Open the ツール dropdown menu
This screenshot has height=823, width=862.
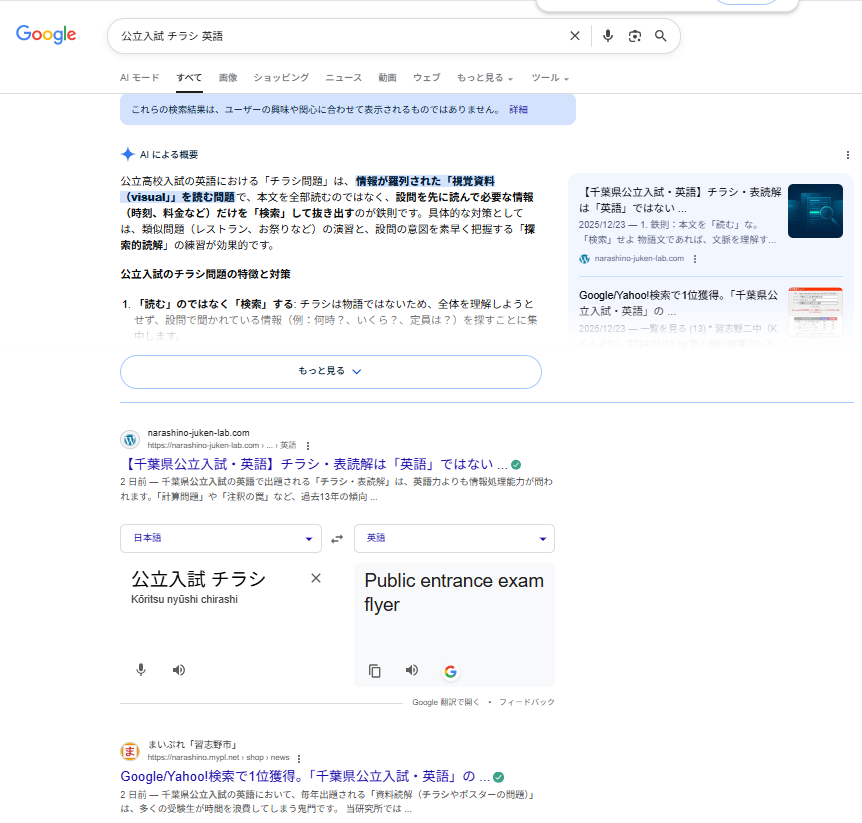[549, 78]
